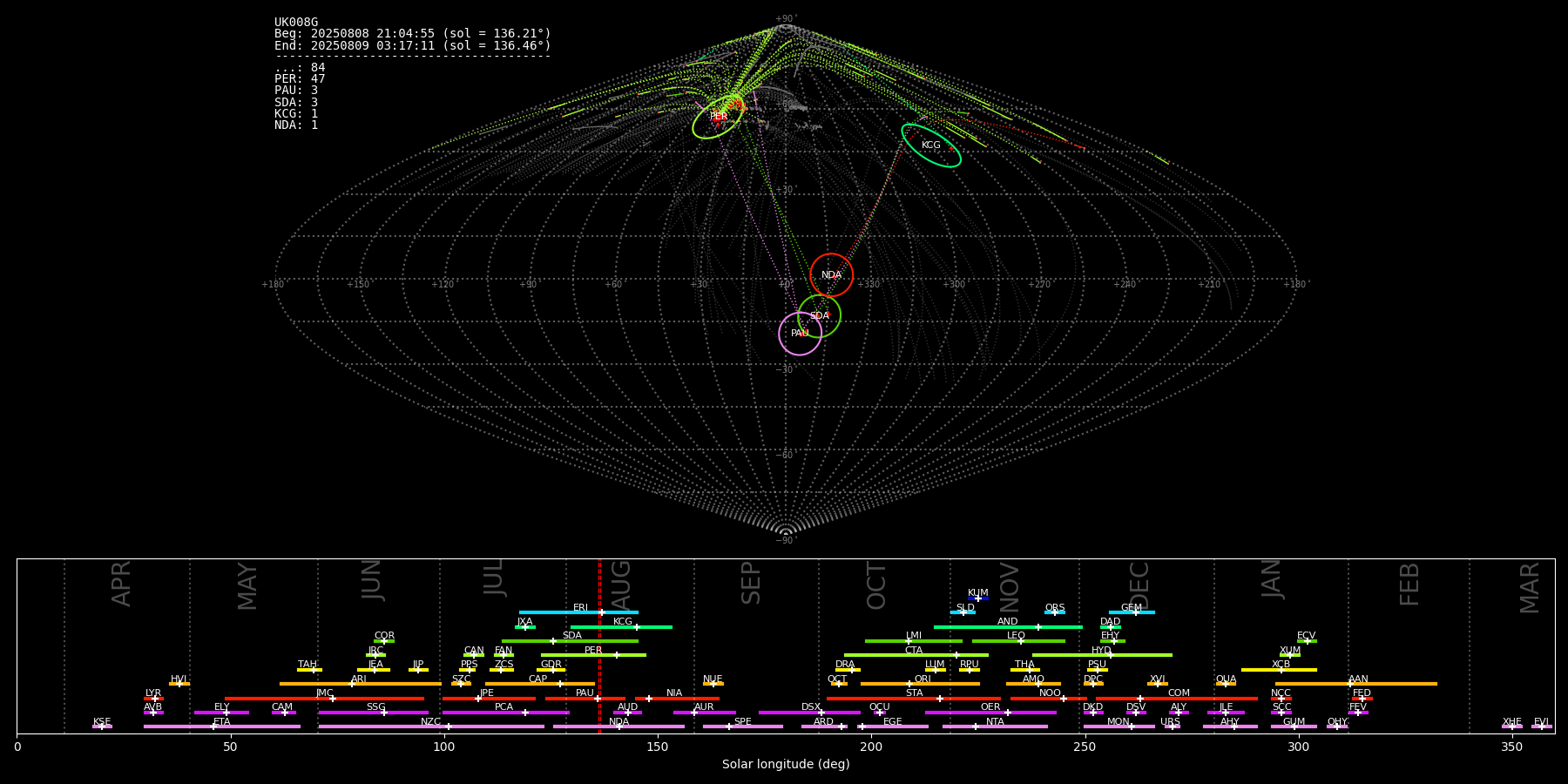The image size is (1568, 784).
Task: Click the 'Solar longitude (deg)' axis title
Action: [x=786, y=765]
